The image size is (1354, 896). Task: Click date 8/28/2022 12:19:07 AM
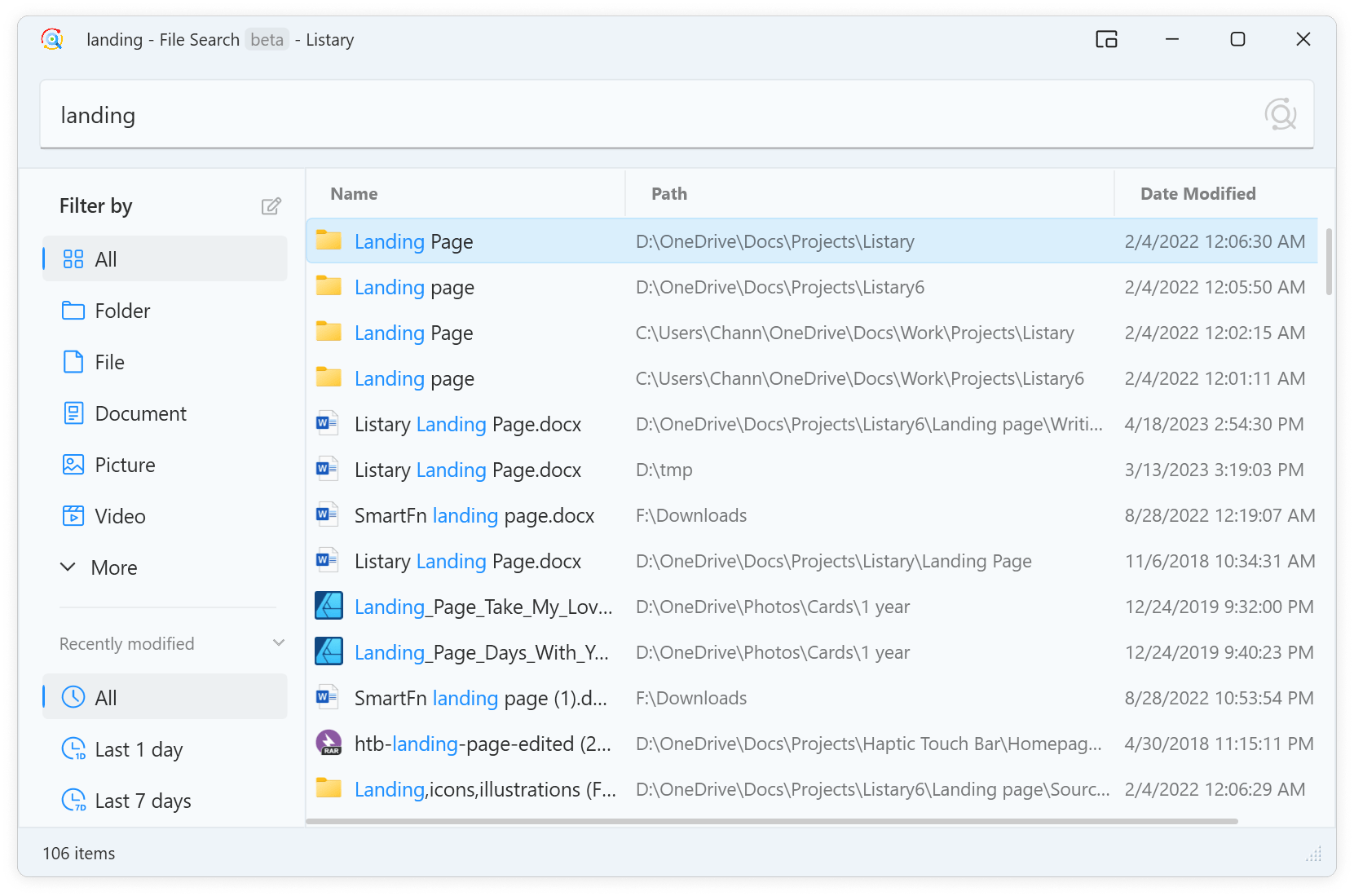(x=1219, y=515)
